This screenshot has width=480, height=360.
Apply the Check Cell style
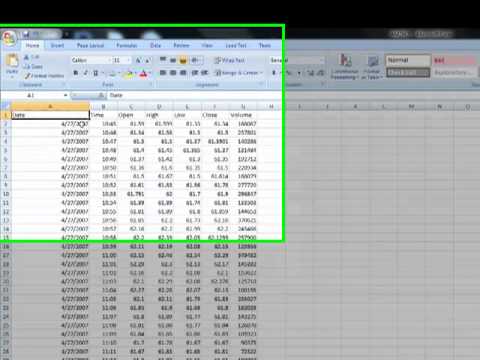point(408,72)
